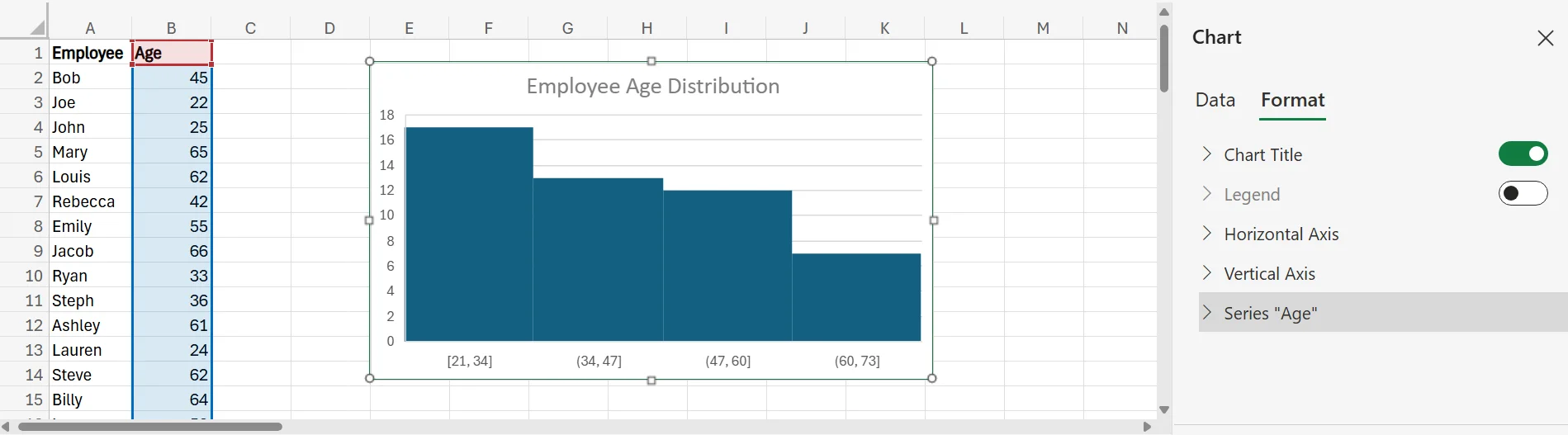Select row 10 header

pyautogui.click(x=25, y=276)
